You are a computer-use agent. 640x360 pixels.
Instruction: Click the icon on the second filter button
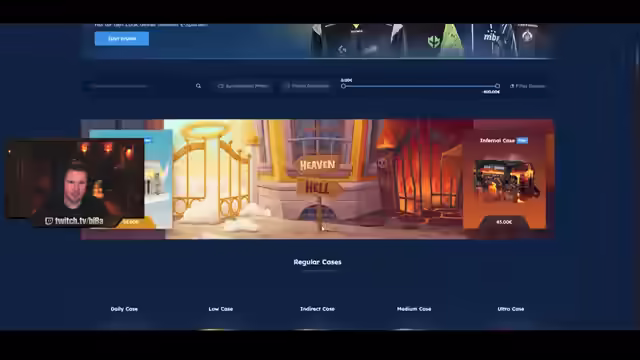click(x=287, y=86)
